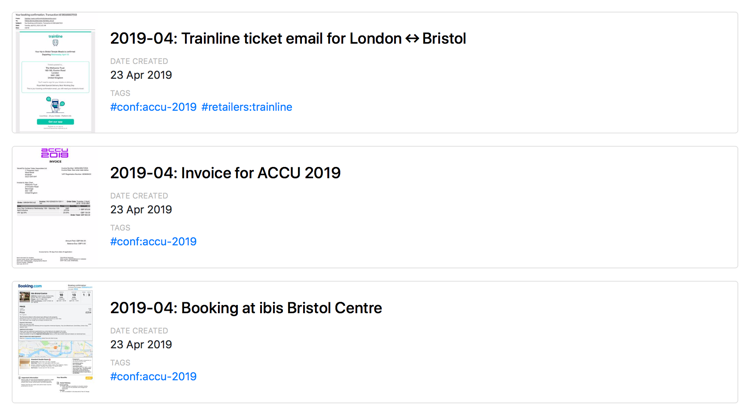750x415 pixels.
Task: Click the map area in Booking thumbnail
Action: click(55, 349)
